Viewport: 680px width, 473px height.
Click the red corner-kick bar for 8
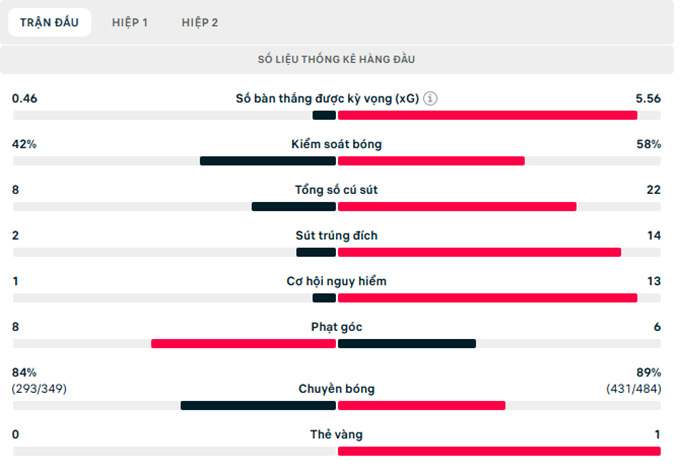pos(243,344)
